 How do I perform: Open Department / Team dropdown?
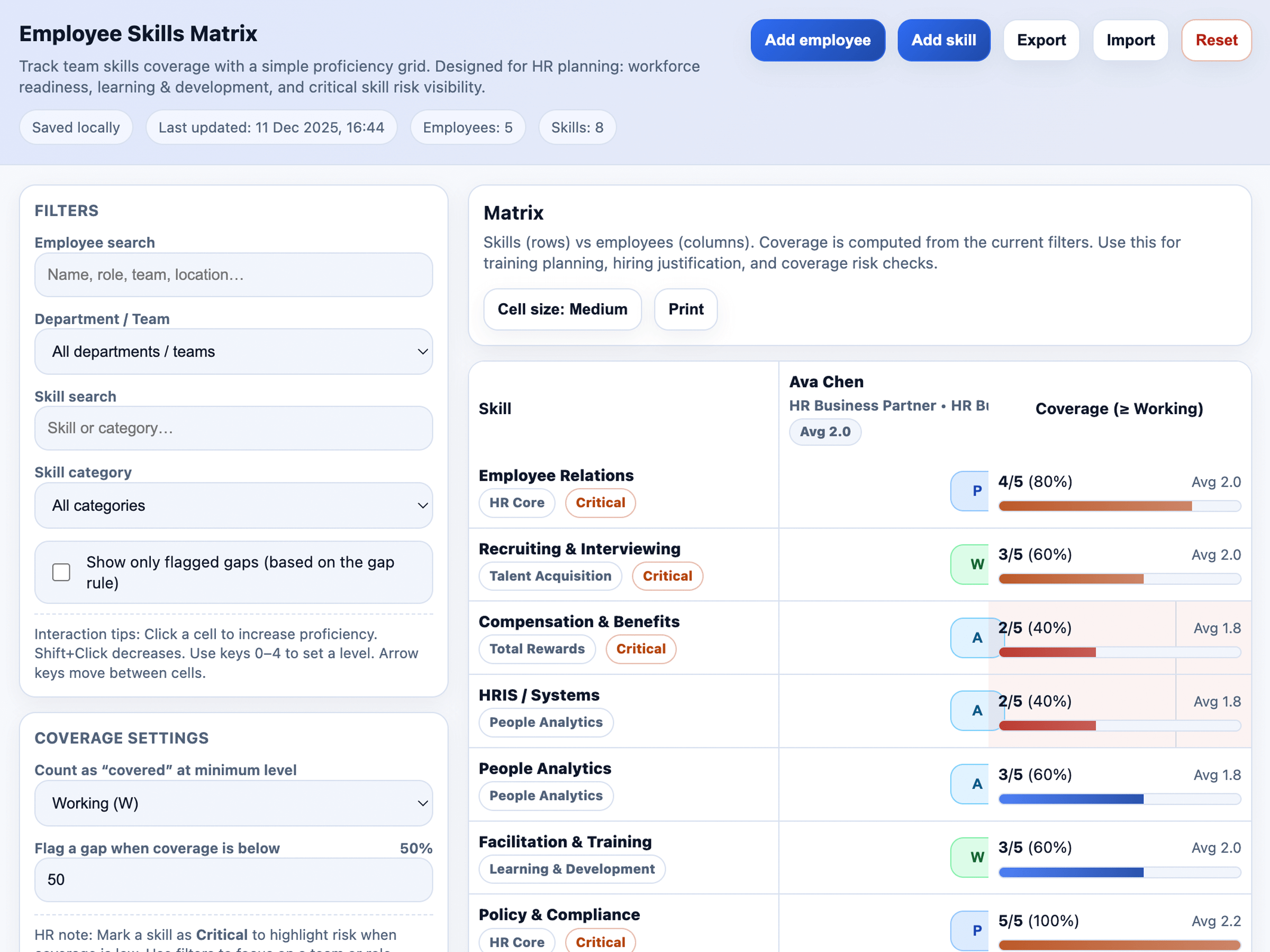(x=234, y=352)
